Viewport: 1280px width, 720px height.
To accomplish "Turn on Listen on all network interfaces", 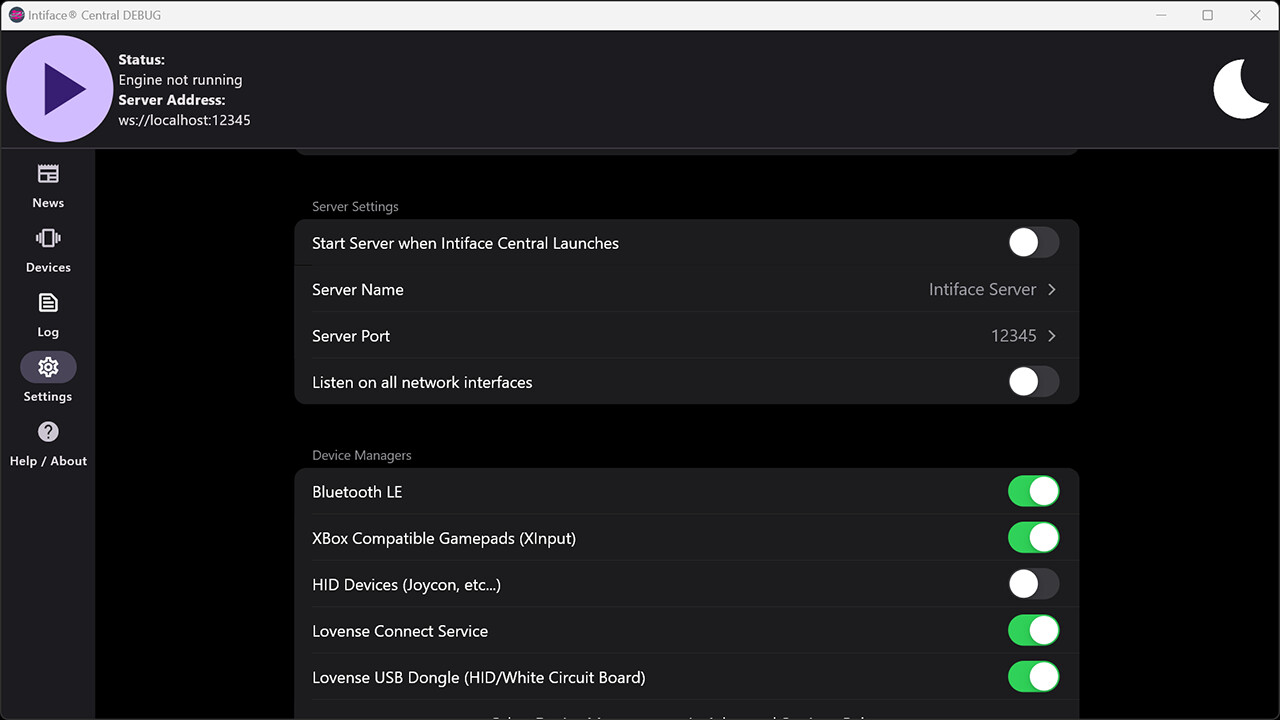I will (1033, 381).
